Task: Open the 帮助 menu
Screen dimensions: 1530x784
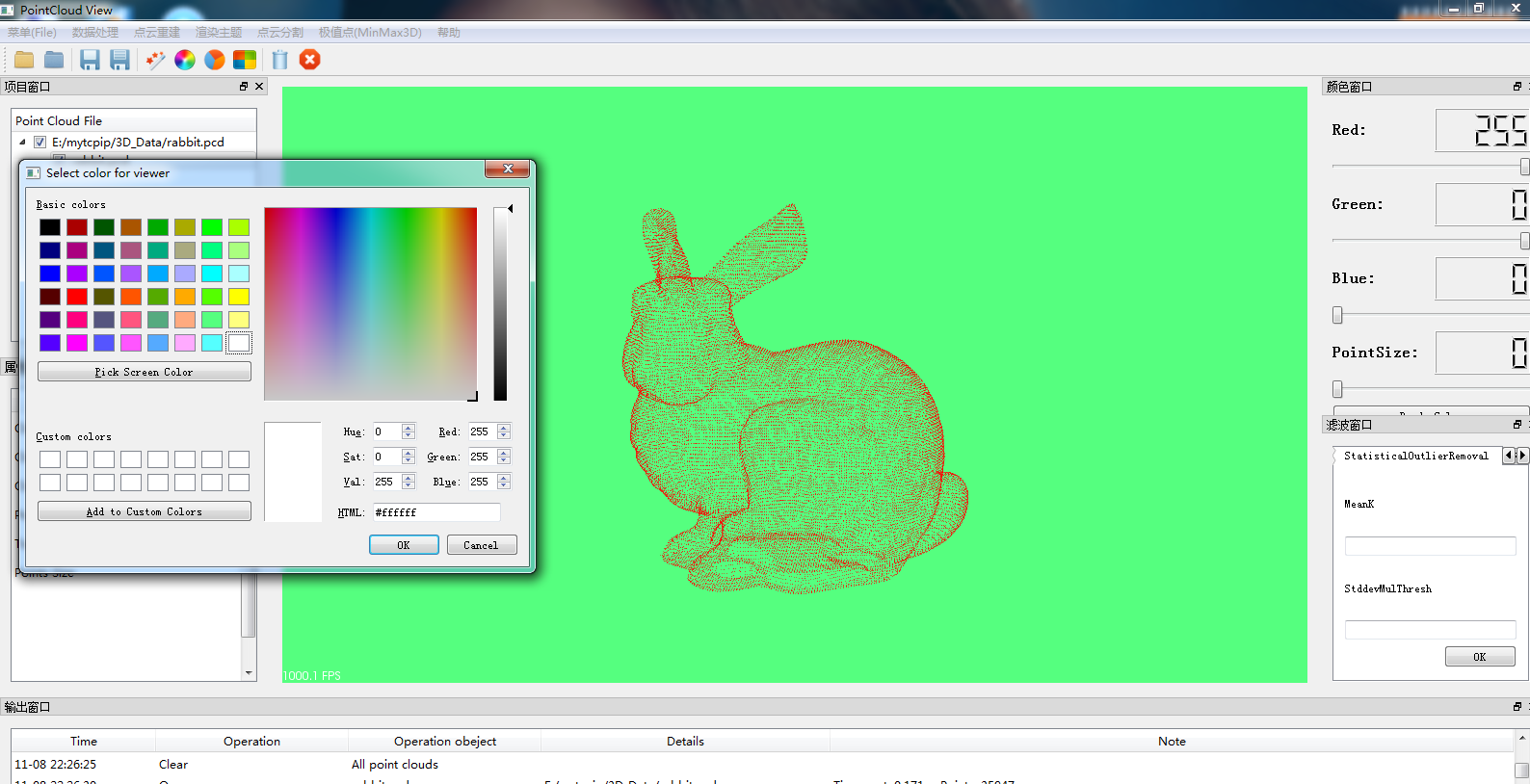Action: pyautogui.click(x=449, y=33)
